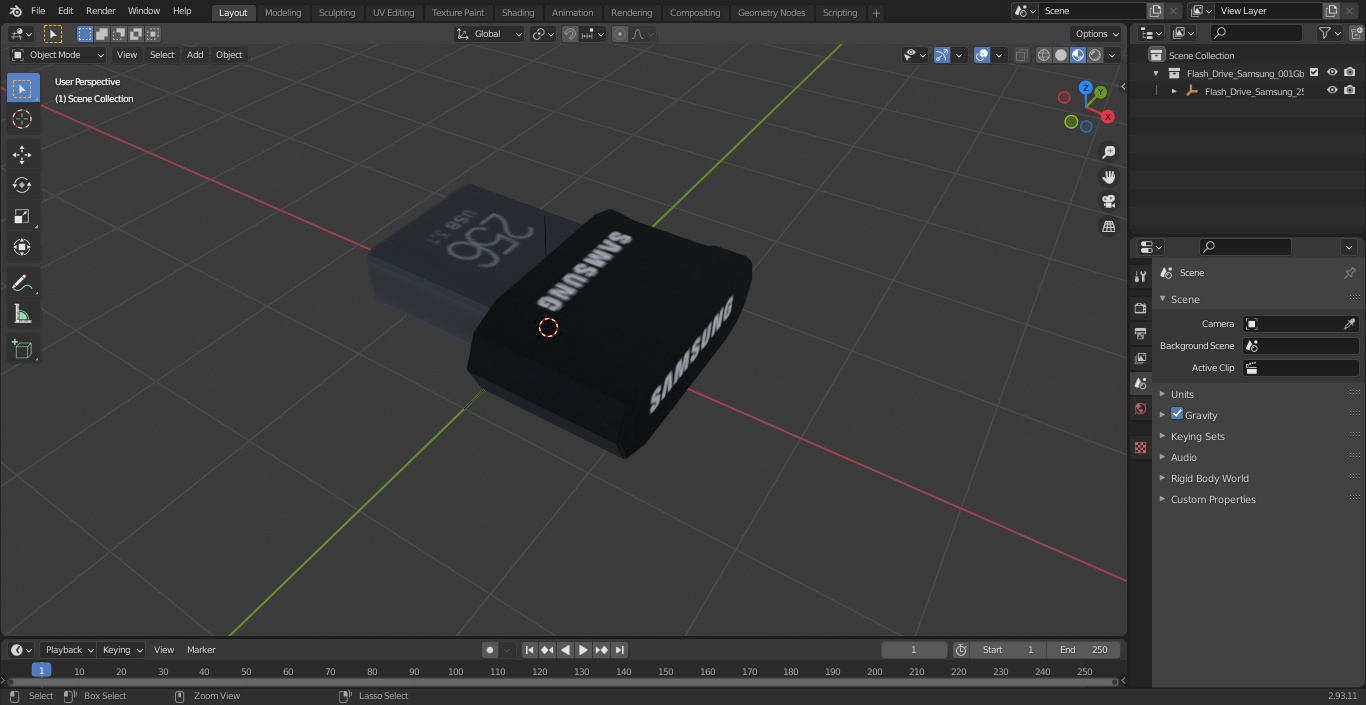Choose the Move tool
This screenshot has width=1366, height=705.
(x=23, y=154)
